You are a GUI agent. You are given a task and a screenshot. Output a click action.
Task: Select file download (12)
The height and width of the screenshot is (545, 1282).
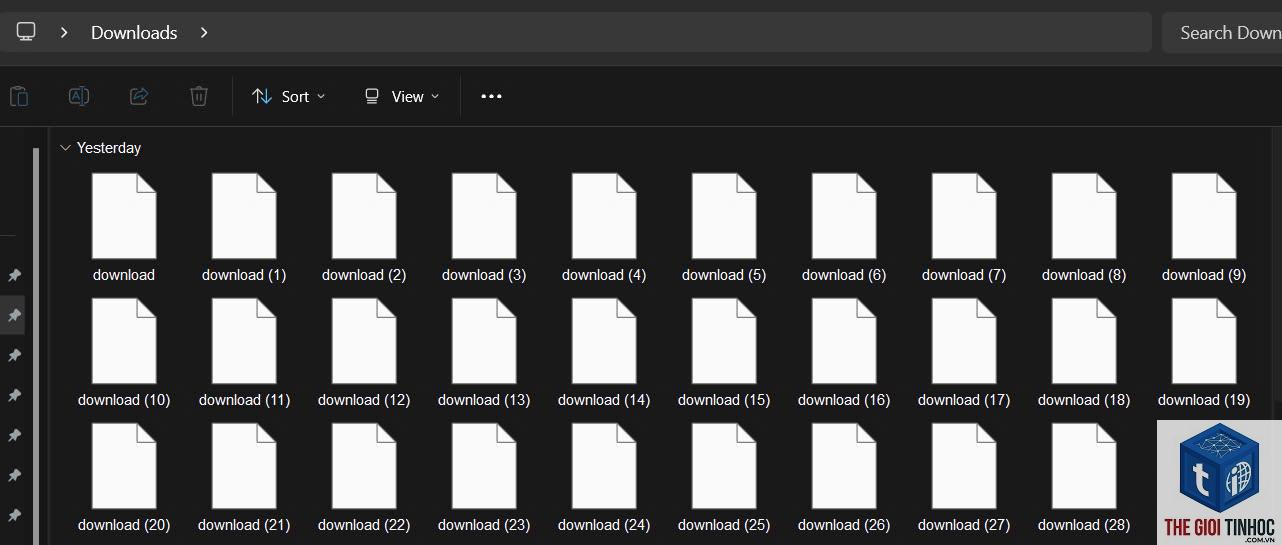(x=364, y=353)
